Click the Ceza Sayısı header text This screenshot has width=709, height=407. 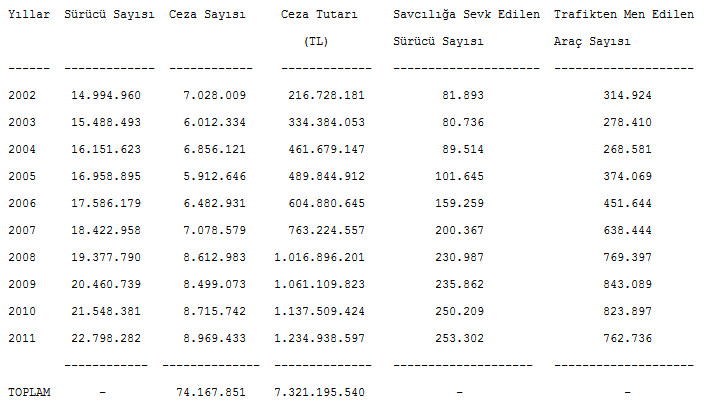[x=207, y=14]
